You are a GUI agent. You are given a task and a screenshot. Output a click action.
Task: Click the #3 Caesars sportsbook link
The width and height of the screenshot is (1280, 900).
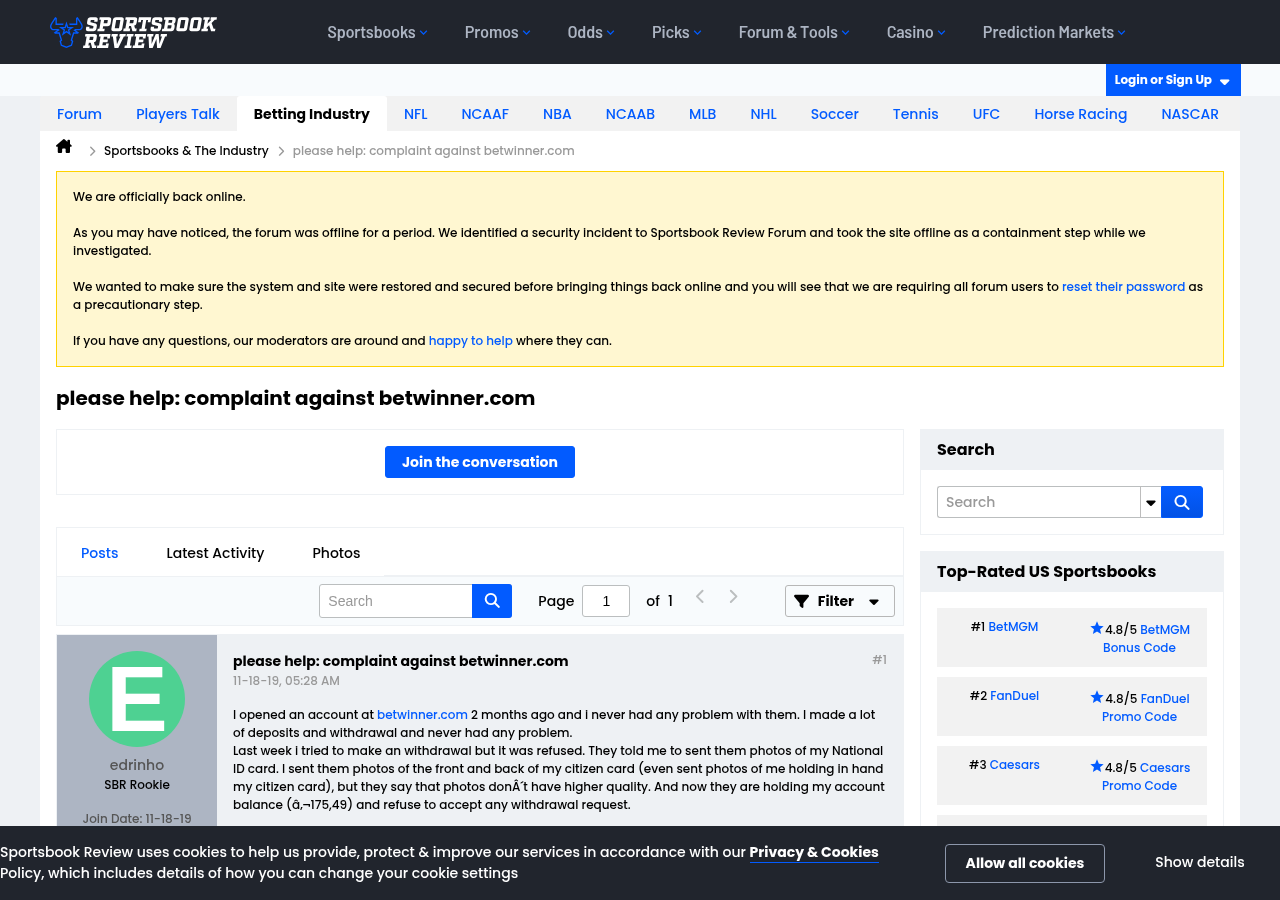tap(1015, 764)
